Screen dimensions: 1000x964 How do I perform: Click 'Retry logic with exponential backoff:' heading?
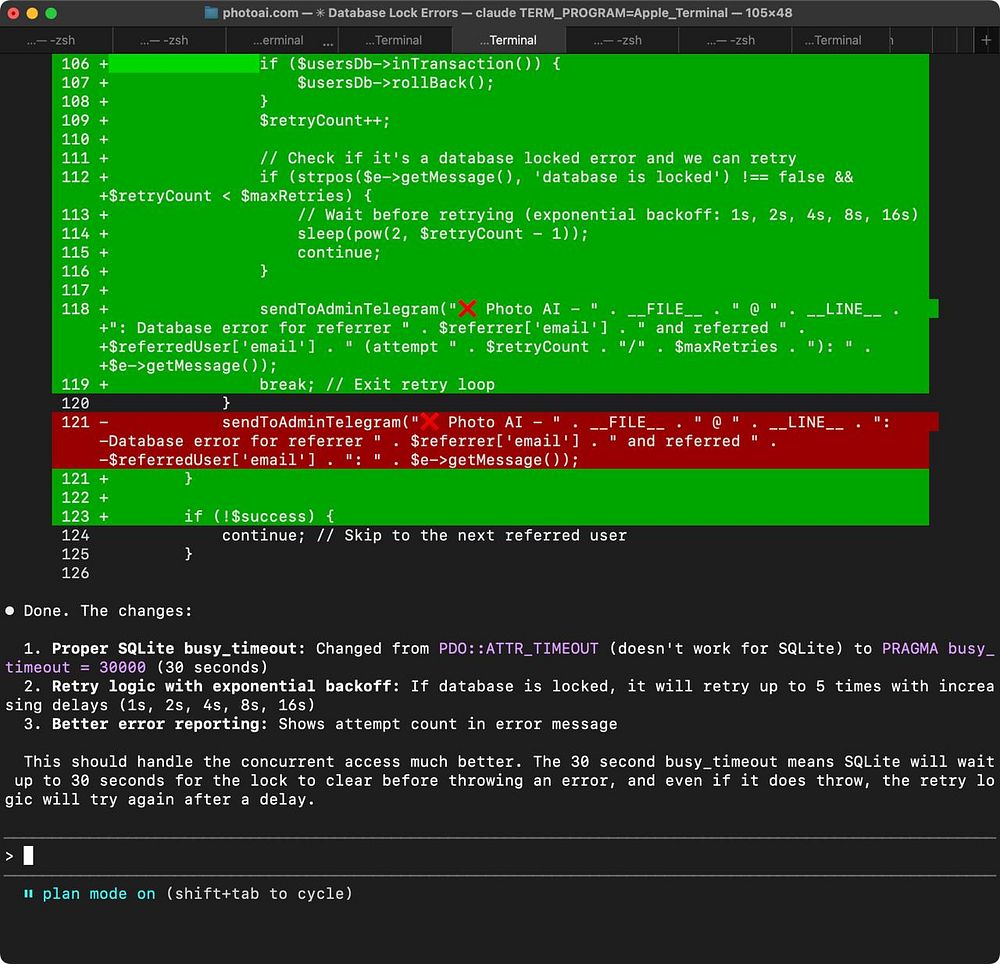[226, 686]
